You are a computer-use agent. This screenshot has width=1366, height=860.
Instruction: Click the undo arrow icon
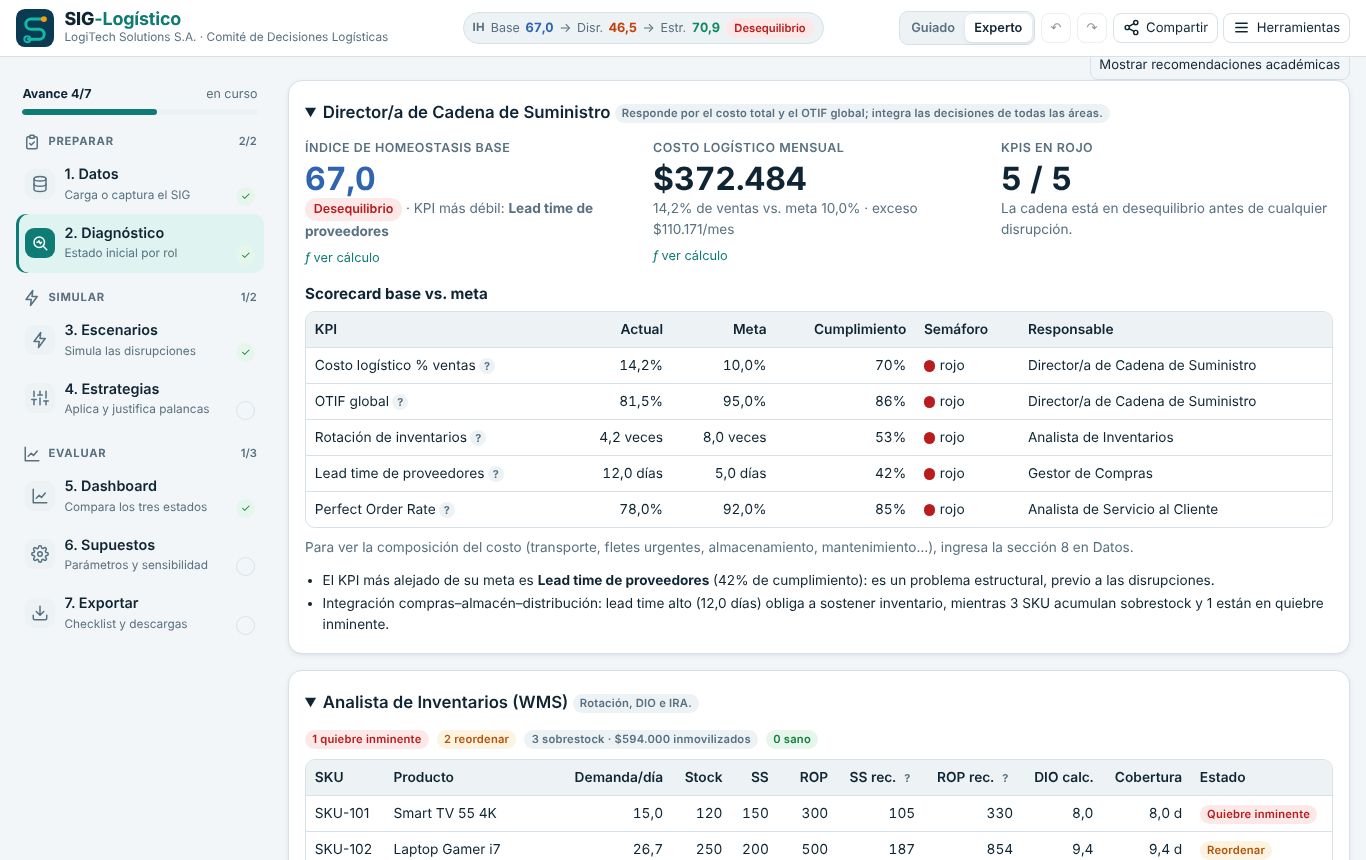pos(1056,28)
